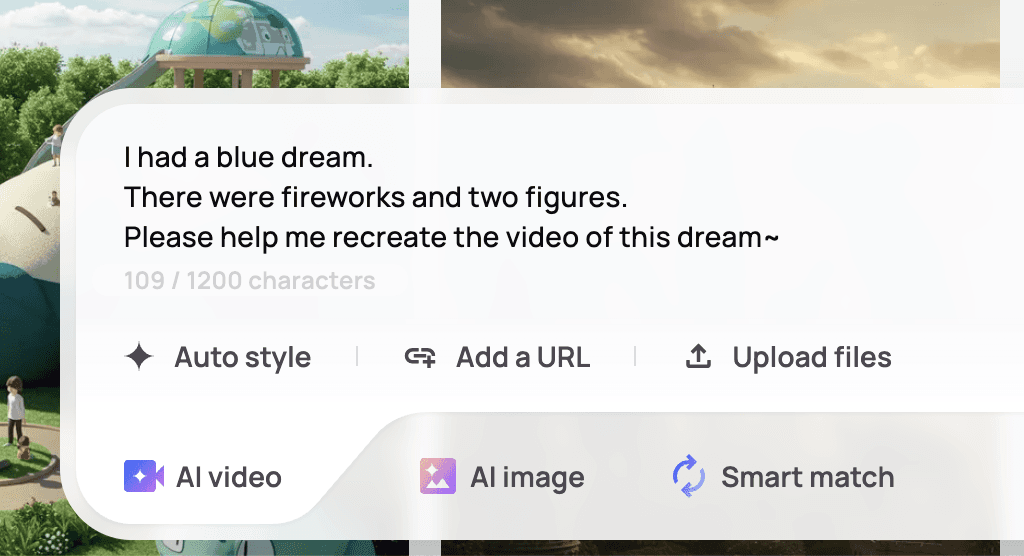Click the Smart match refresh arrows icon
The width and height of the screenshot is (1024, 556).
click(689, 476)
